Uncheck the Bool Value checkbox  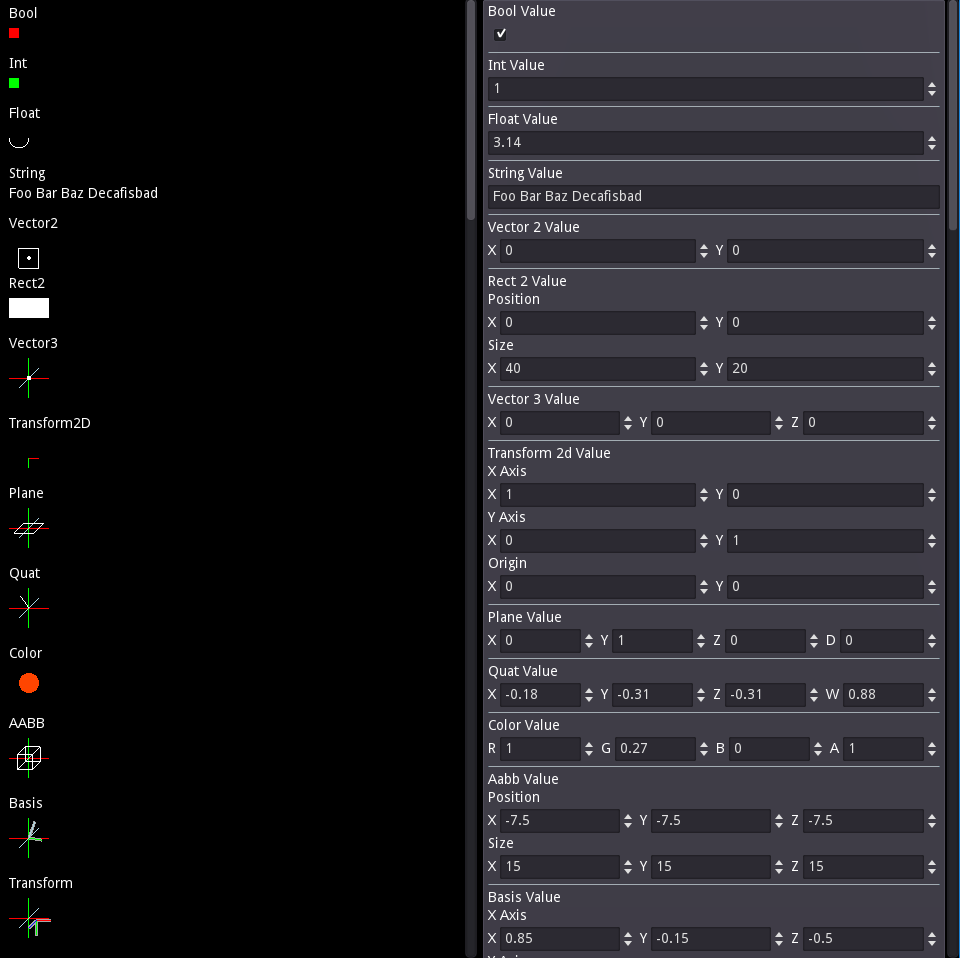pyautogui.click(x=500, y=34)
